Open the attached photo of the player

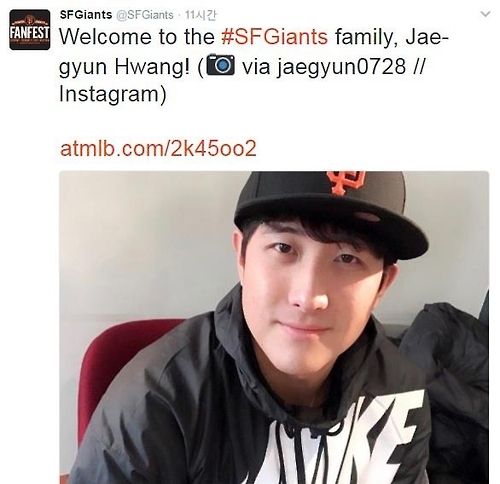click(274, 327)
